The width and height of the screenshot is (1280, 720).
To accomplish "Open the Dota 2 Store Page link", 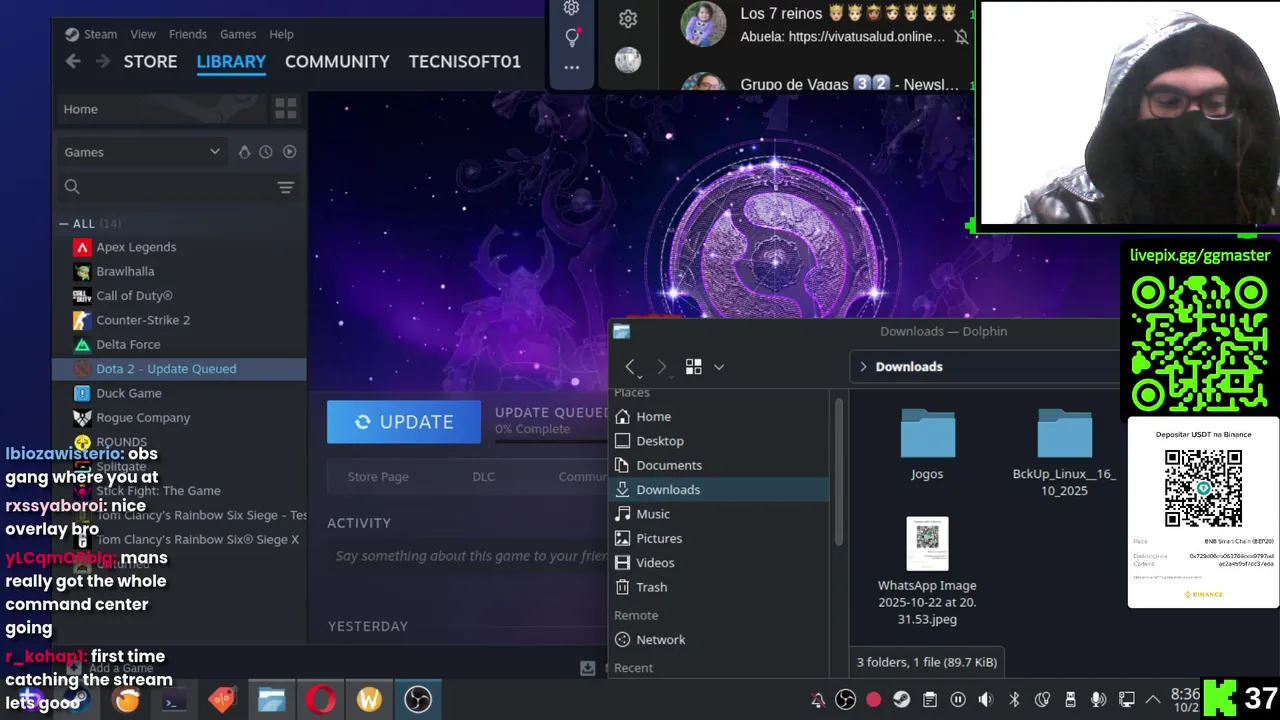I will coord(378,476).
